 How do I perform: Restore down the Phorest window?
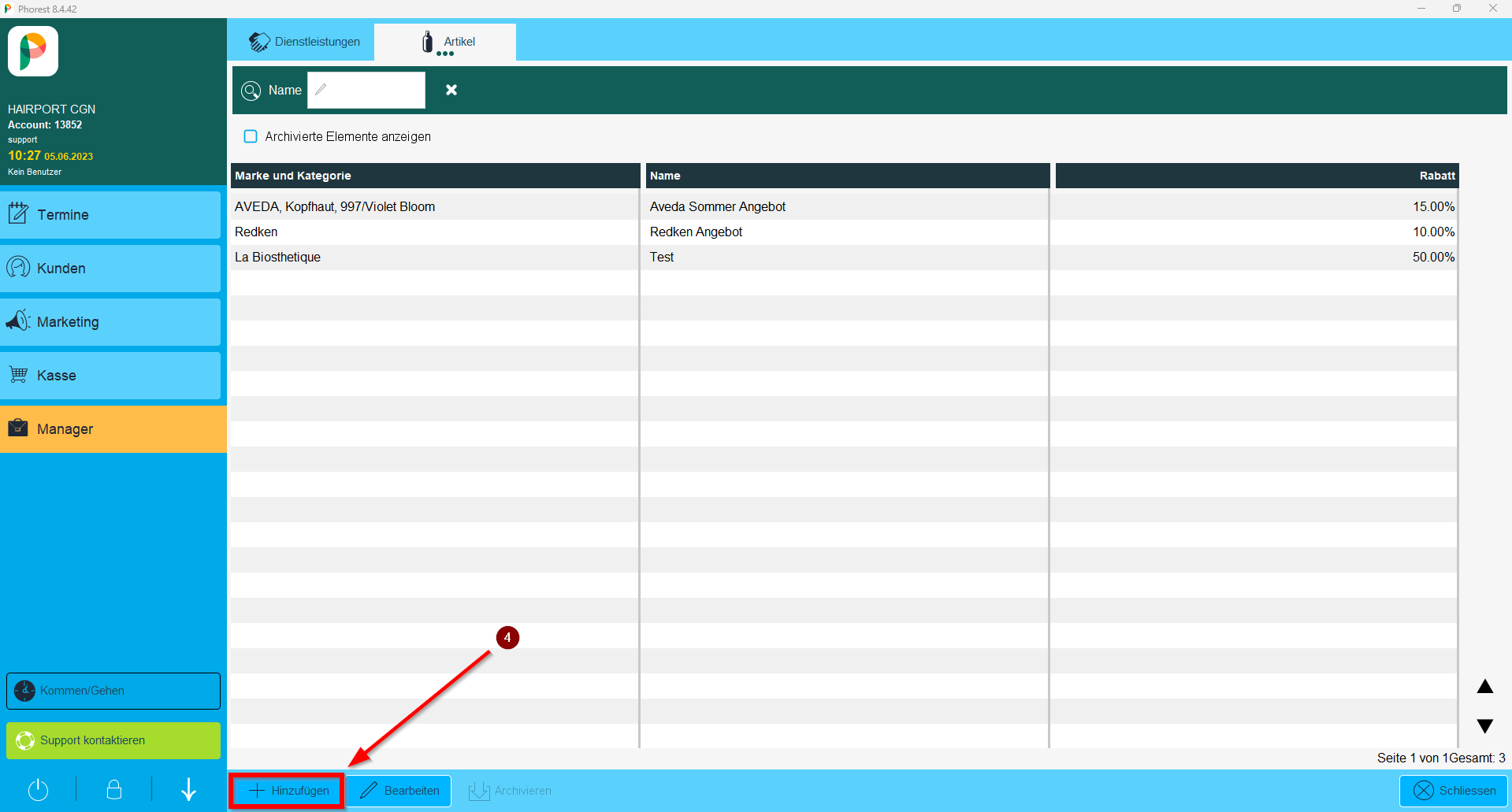pos(1457,9)
